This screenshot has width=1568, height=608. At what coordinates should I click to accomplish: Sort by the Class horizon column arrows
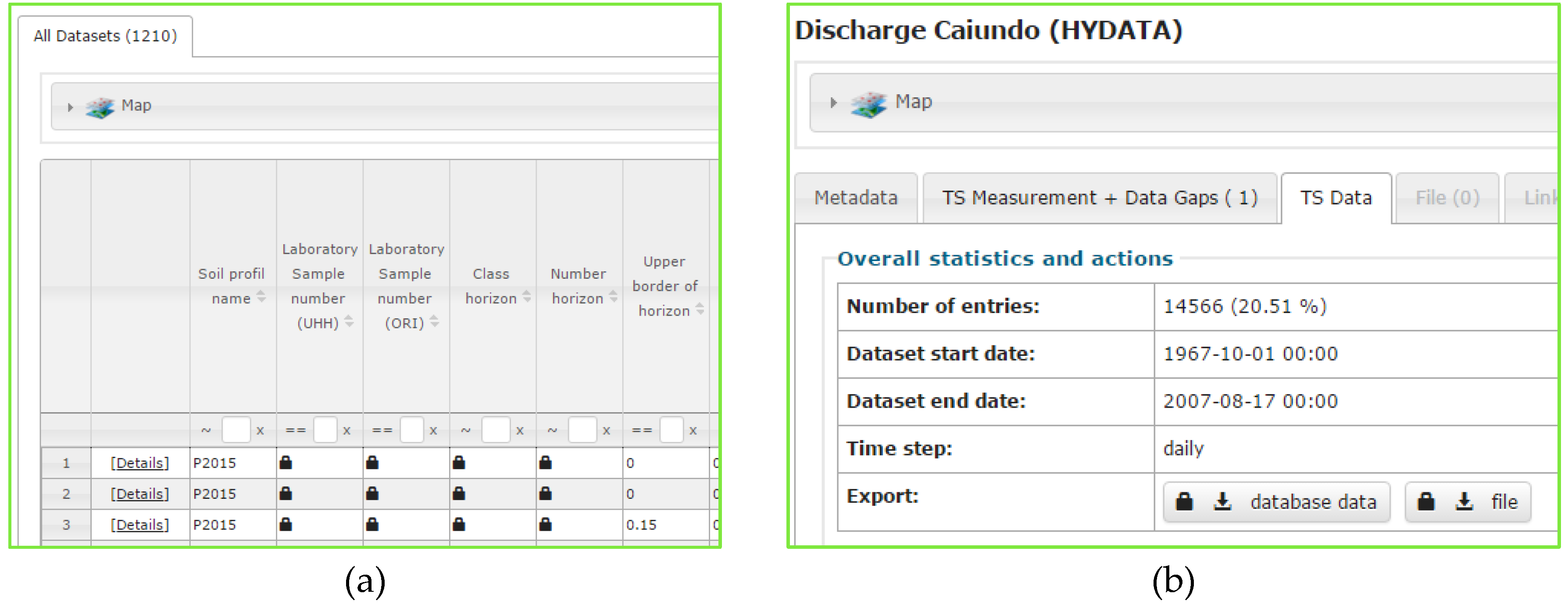tap(526, 297)
